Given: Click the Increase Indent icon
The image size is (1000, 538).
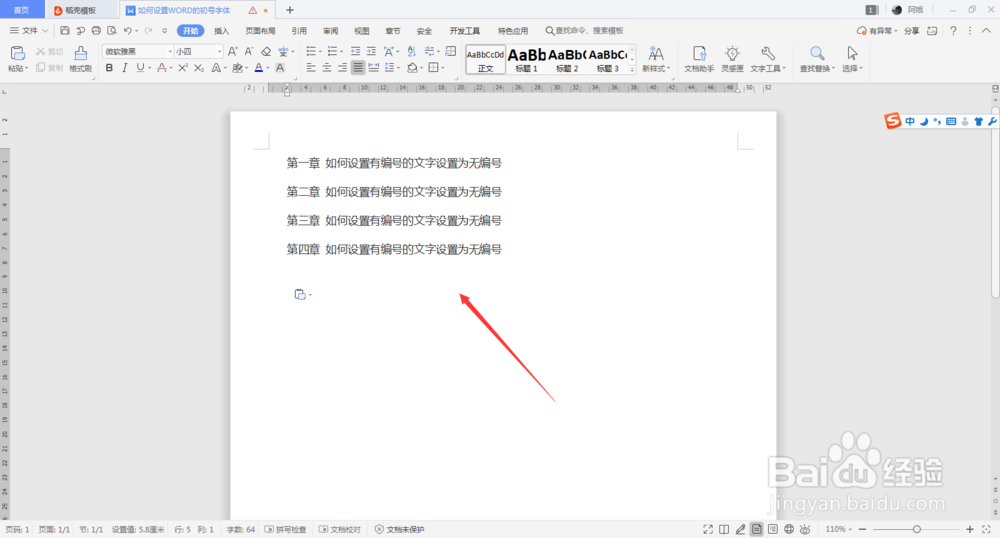Looking at the screenshot, I should (371, 52).
